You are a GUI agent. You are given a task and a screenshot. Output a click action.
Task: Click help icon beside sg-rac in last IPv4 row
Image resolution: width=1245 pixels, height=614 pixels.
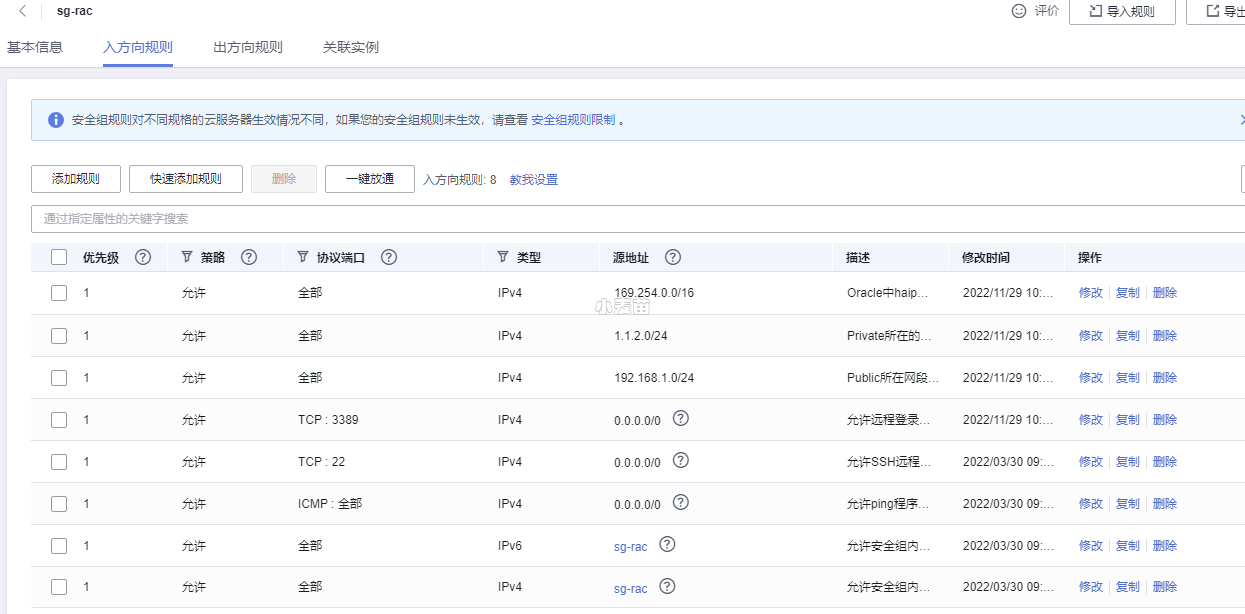667,586
